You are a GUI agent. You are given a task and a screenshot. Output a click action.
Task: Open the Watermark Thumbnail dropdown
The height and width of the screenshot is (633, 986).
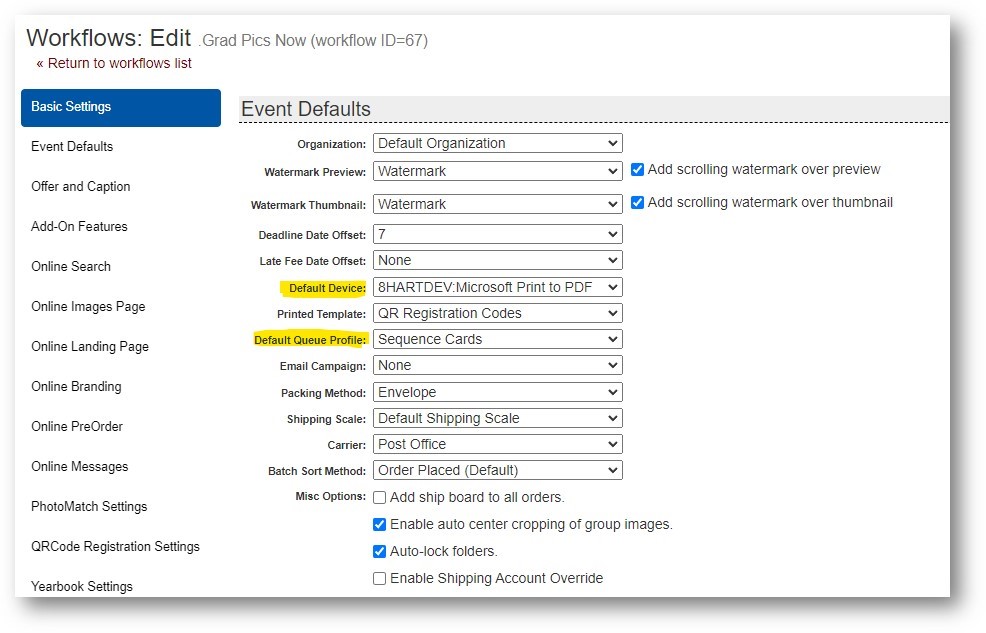coord(497,204)
